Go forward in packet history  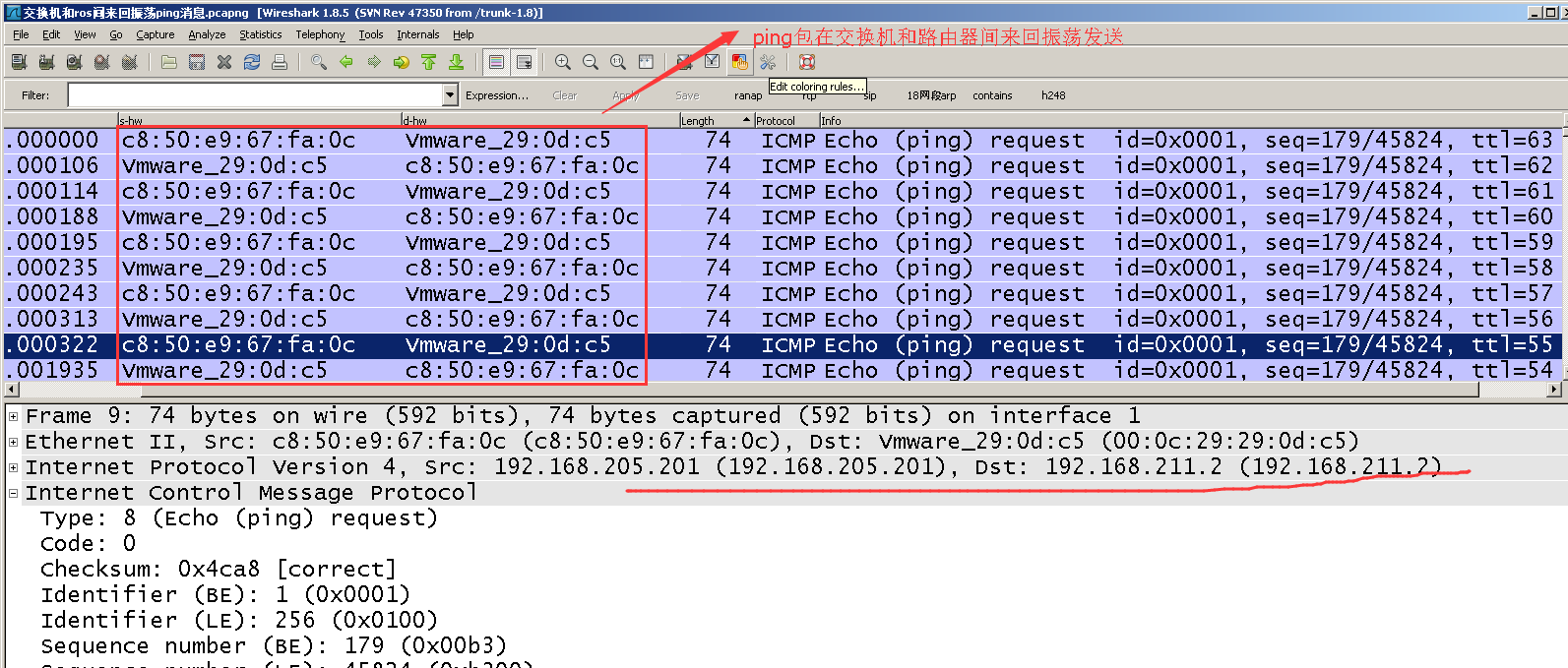[x=374, y=62]
